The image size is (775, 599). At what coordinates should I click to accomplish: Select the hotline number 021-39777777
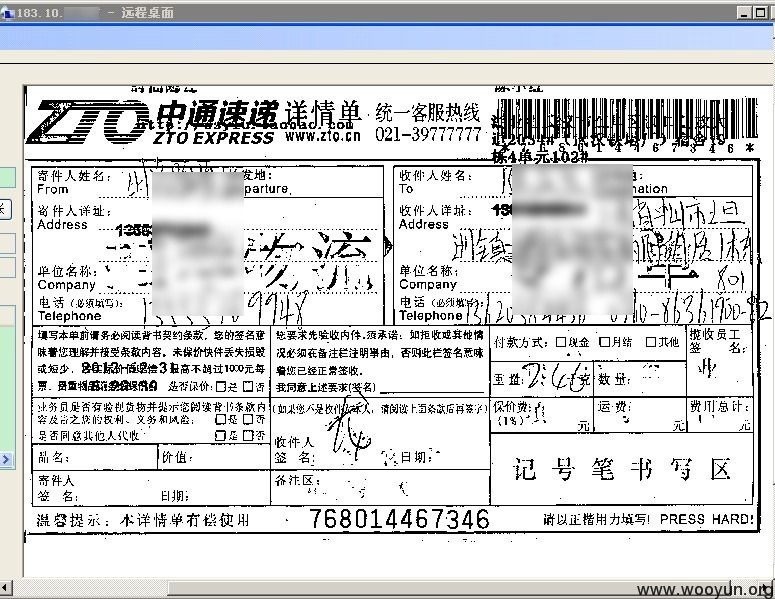428,133
